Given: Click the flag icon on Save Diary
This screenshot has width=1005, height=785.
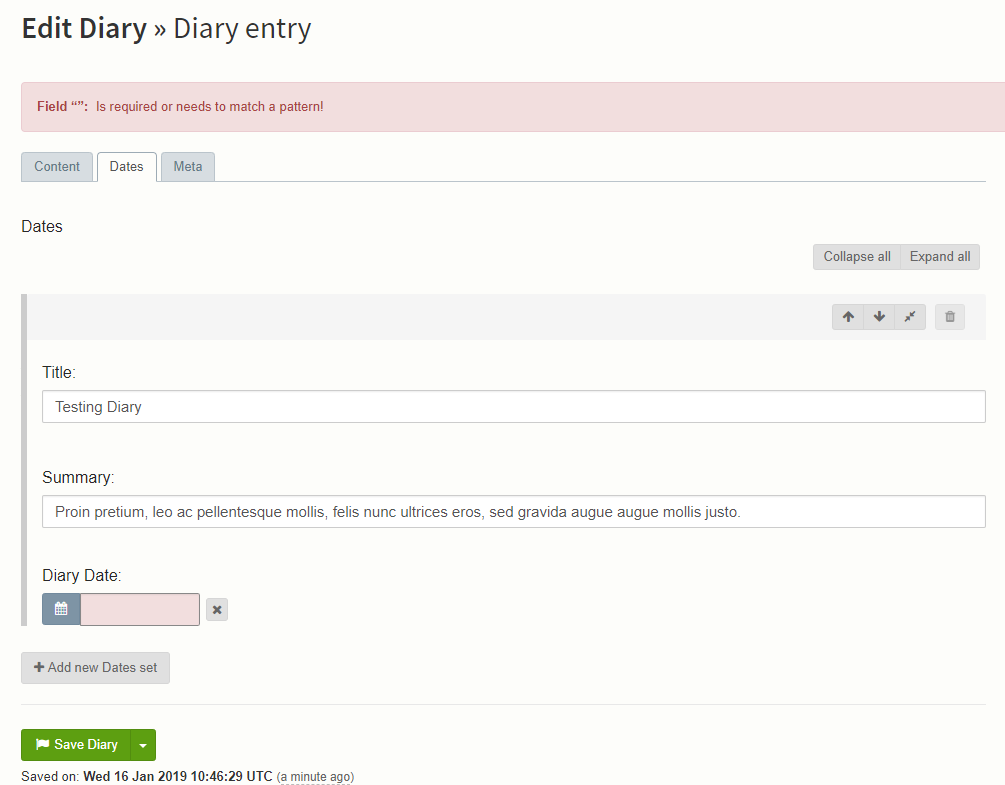Looking at the screenshot, I should (42, 744).
